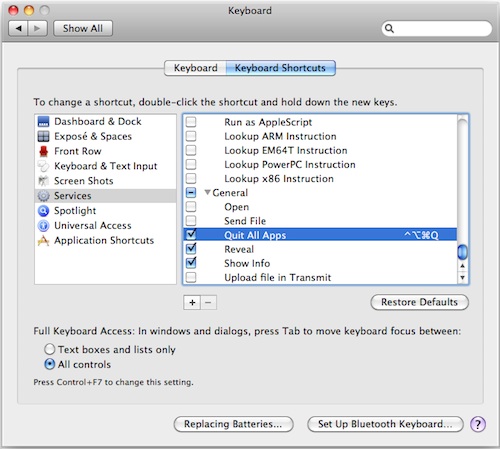Go back with the left arrow button
Image resolution: width=500 pixels, height=449 pixels.
coord(19,29)
